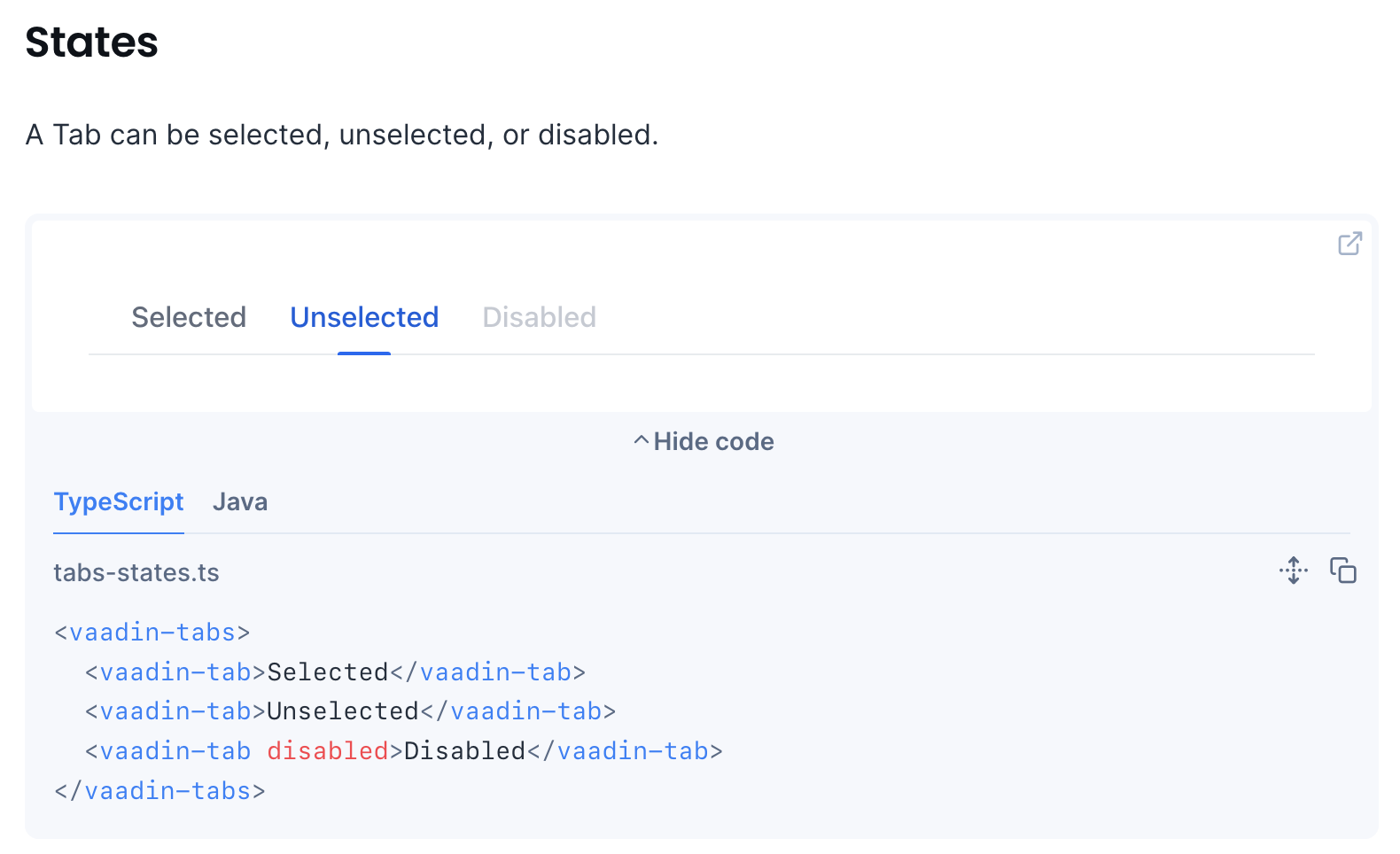Click the closing vaadin-tabs tag

(159, 790)
